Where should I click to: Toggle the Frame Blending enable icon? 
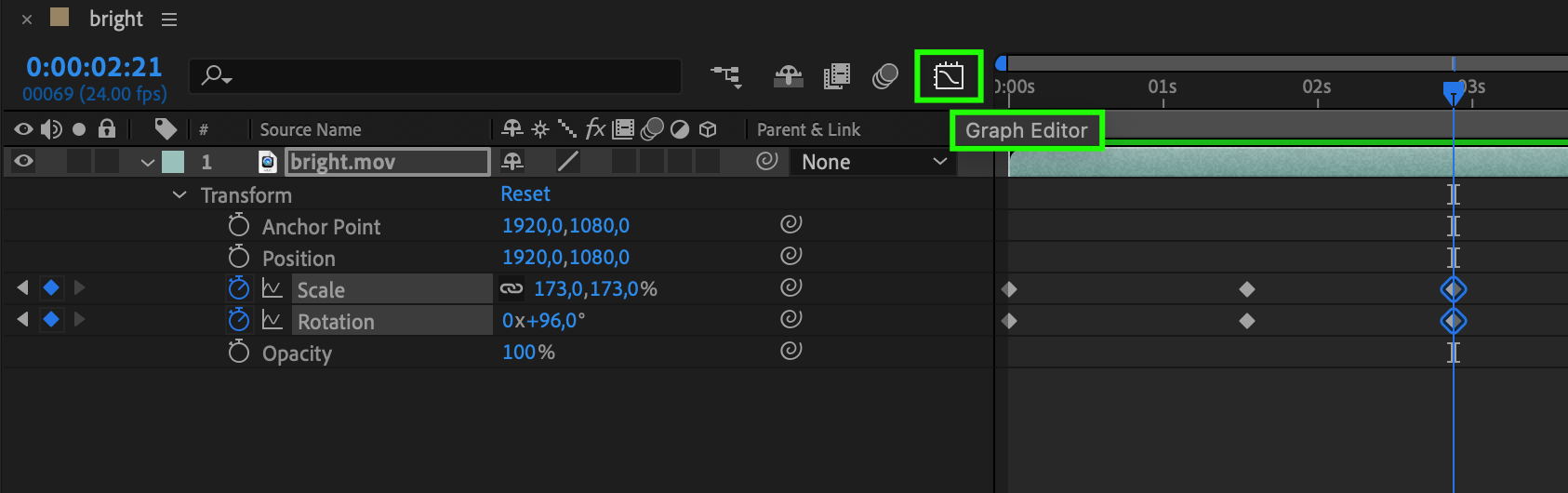click(837, 76)
